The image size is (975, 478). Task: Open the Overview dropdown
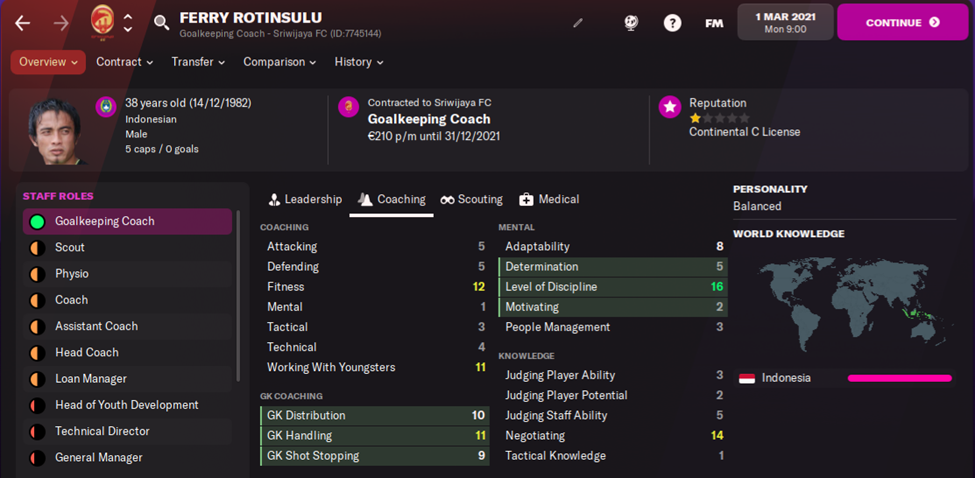(48, 62)
